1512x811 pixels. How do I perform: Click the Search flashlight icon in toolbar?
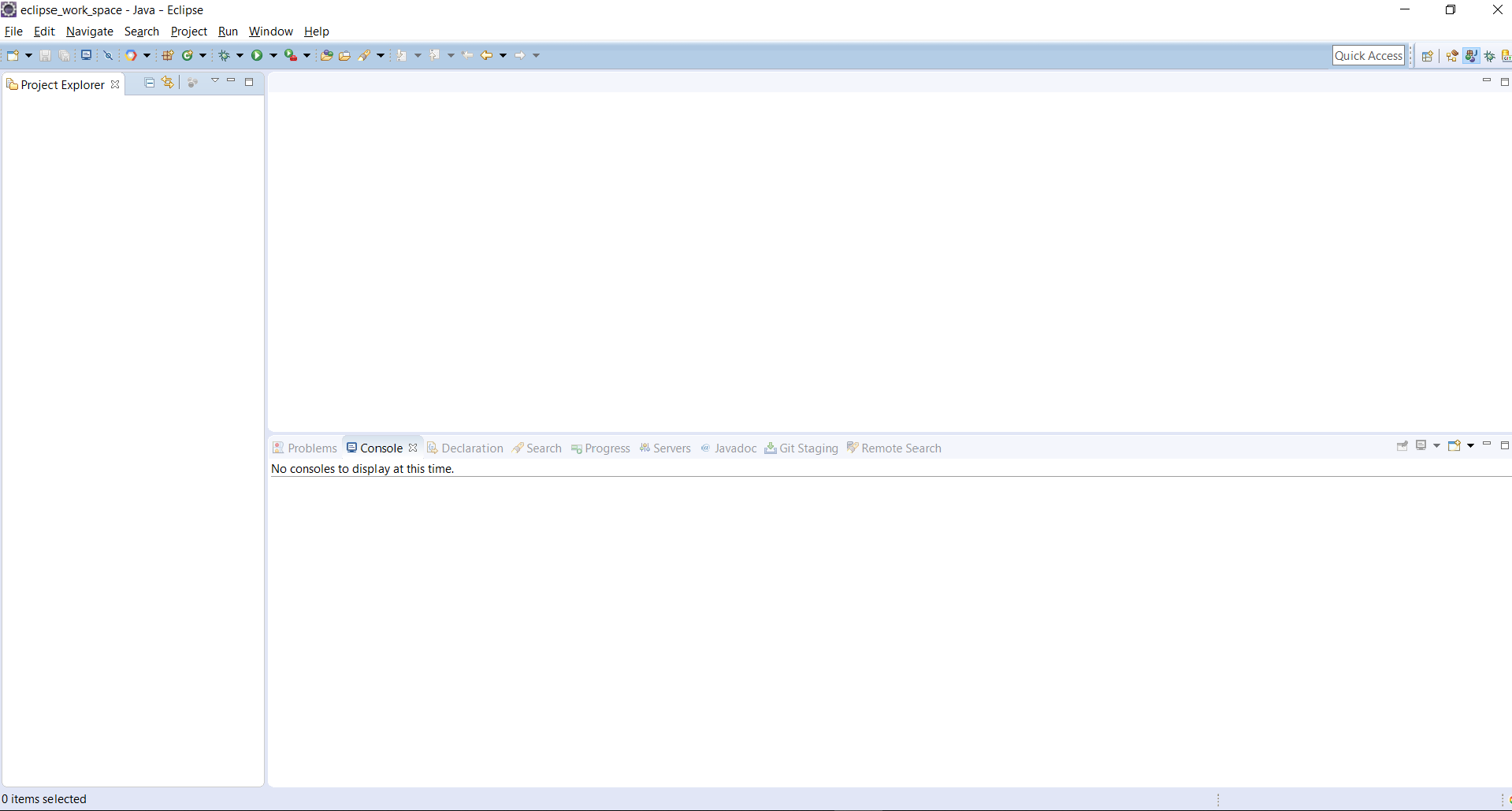[x=364, y=55]
